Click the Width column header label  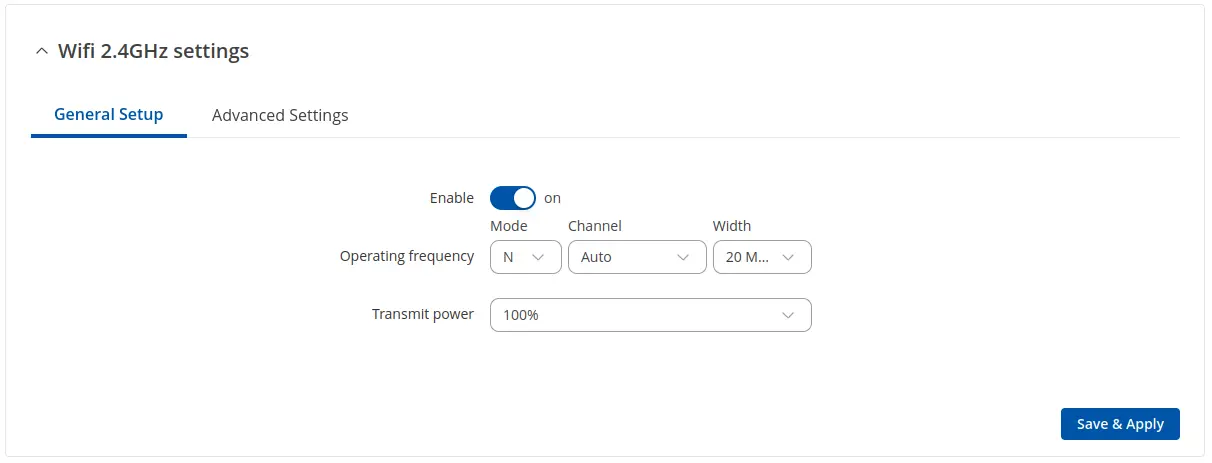732,226
